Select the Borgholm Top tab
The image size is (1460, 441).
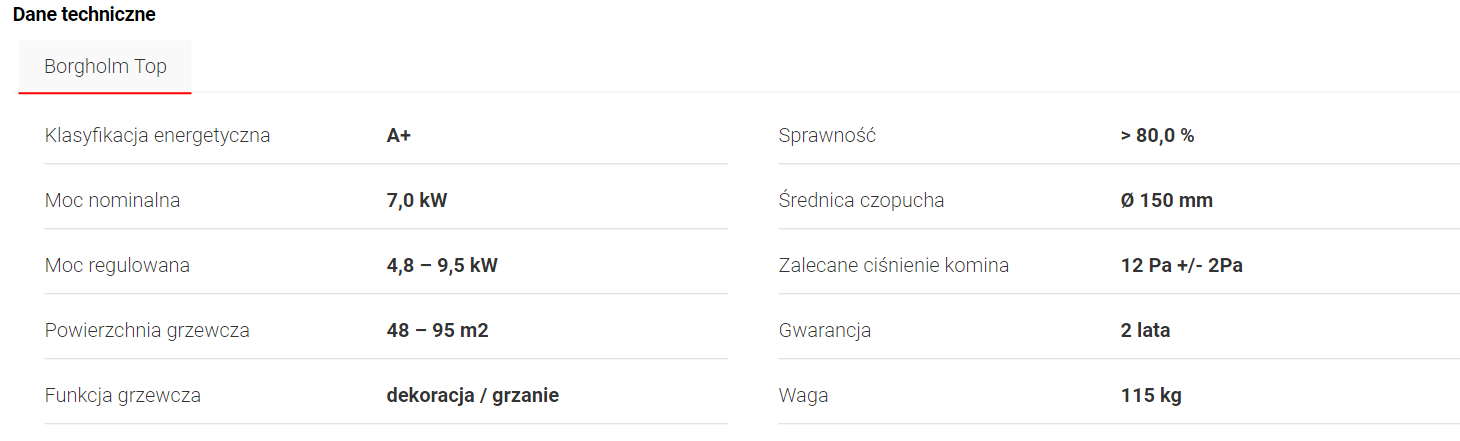click(105, 67)
